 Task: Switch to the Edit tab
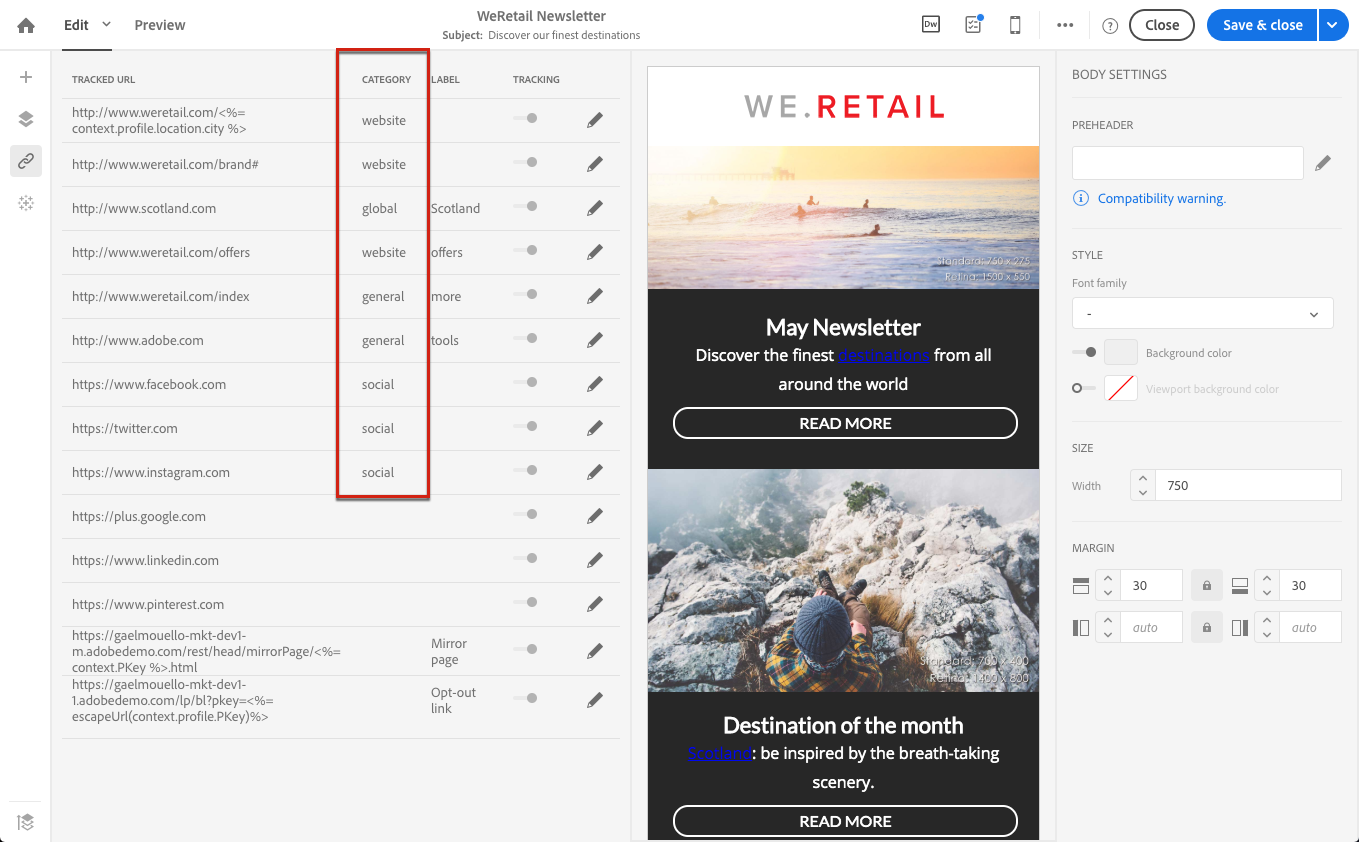tap(77, 25)
